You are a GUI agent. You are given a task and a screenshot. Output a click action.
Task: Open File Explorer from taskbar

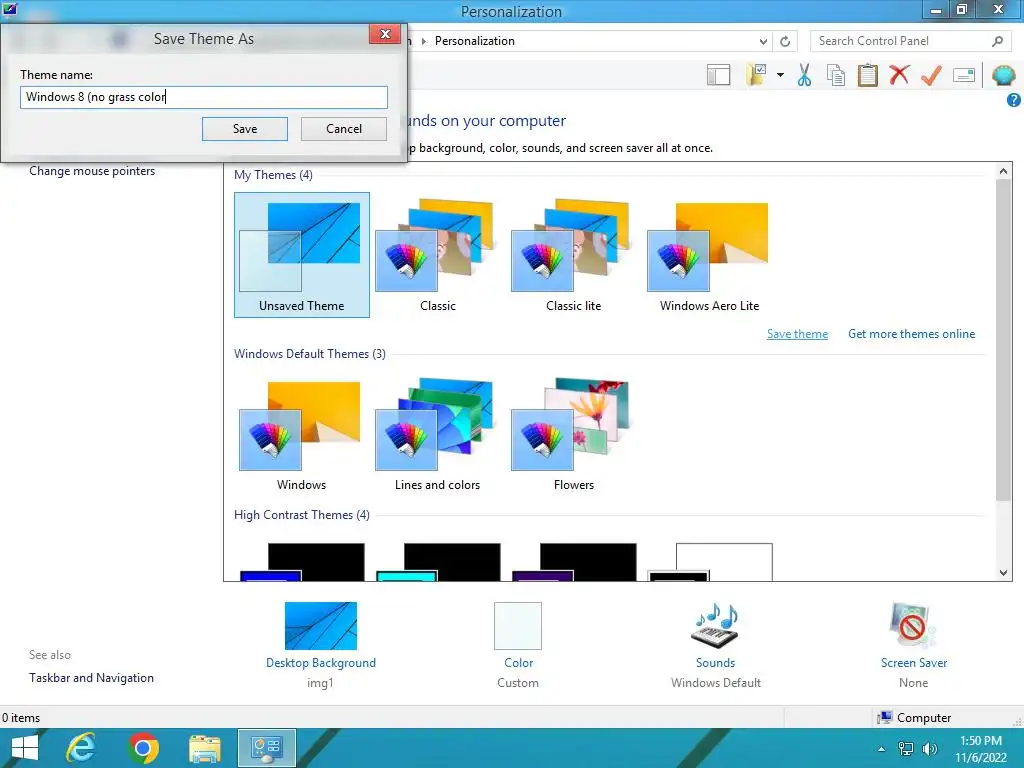[x=204, y=748]
